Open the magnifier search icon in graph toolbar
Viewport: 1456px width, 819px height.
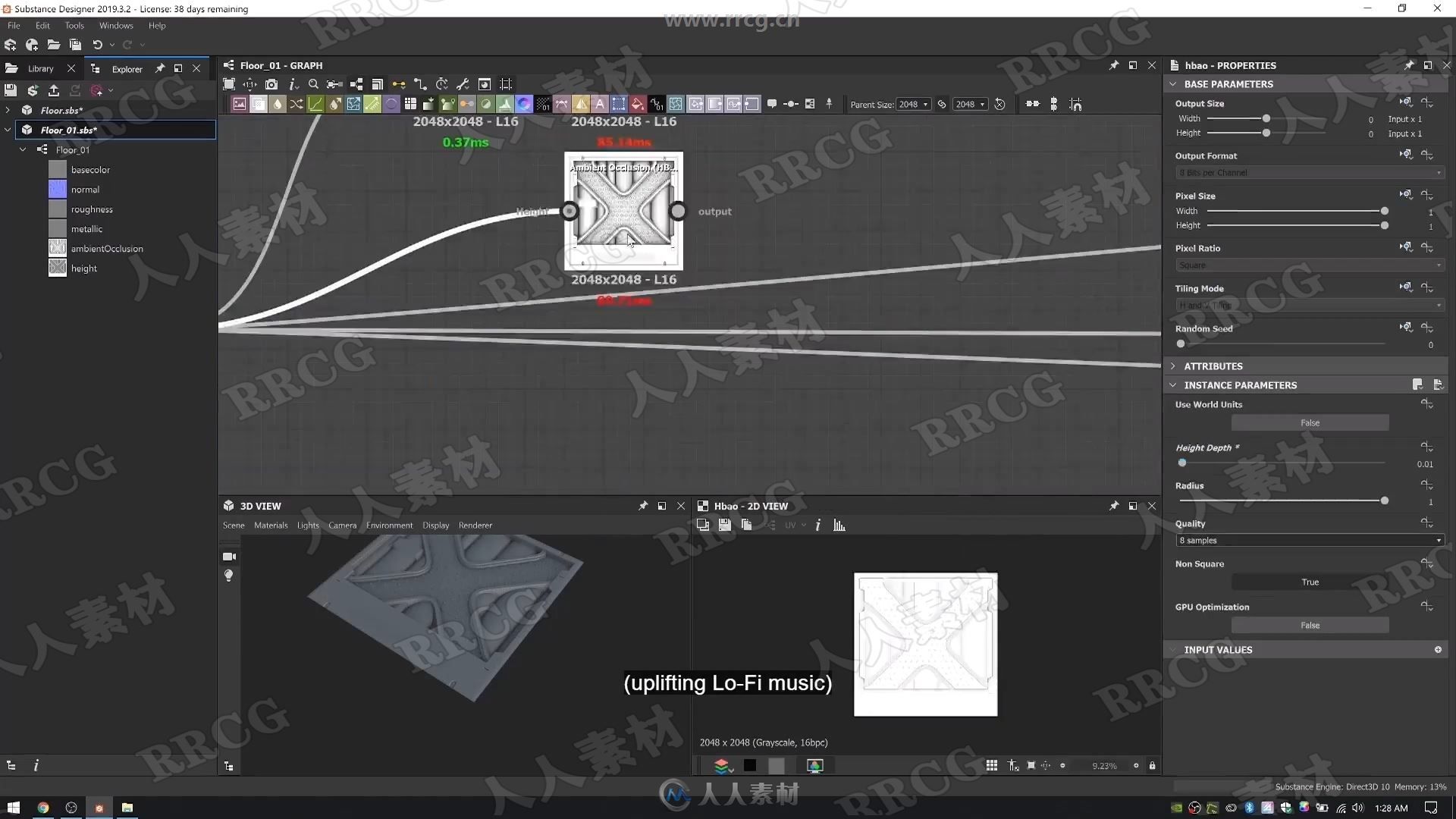[313, 84]
